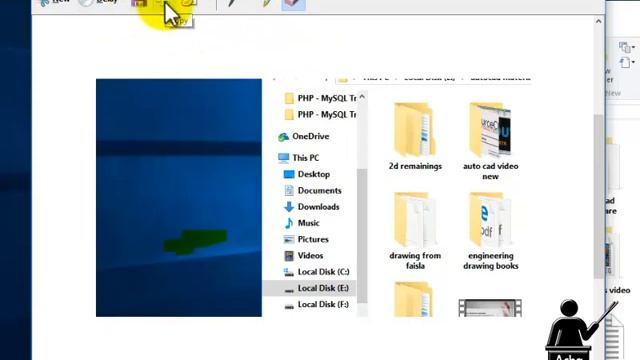Select the unlabeled folder in bottom row
Viewport: 640px width, 360px height.
tap(414, 299)
